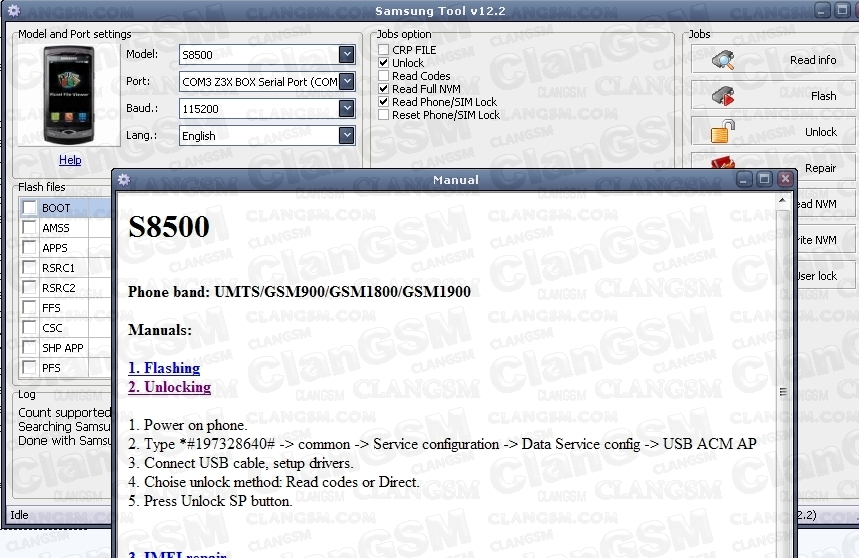Click the Read info job button
Image resolution: width=859 pixels, height=558 pixels.
(x=773, y=59)
